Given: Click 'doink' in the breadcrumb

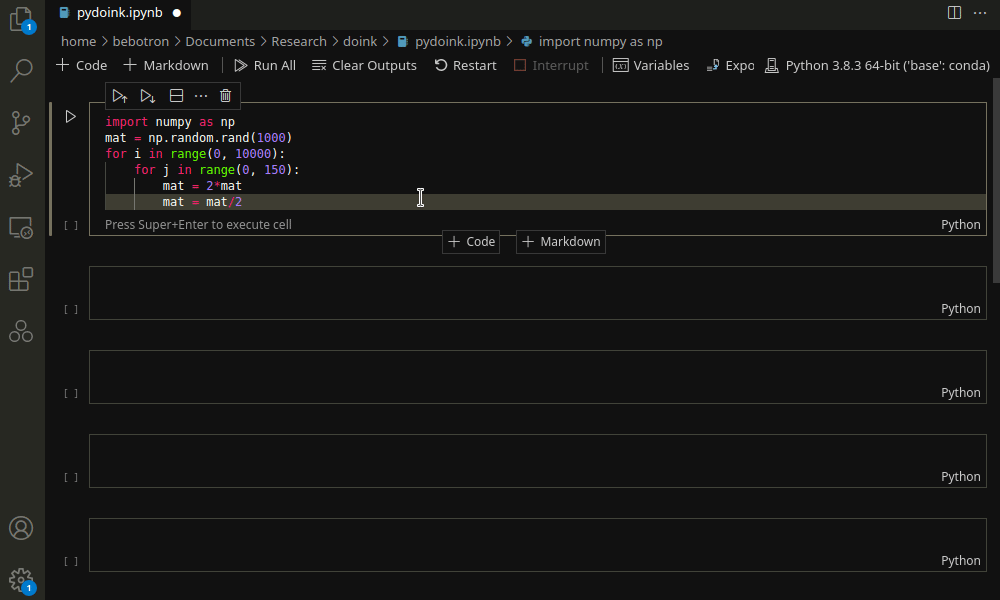Looking at the screenshot, I should [360, 41].
